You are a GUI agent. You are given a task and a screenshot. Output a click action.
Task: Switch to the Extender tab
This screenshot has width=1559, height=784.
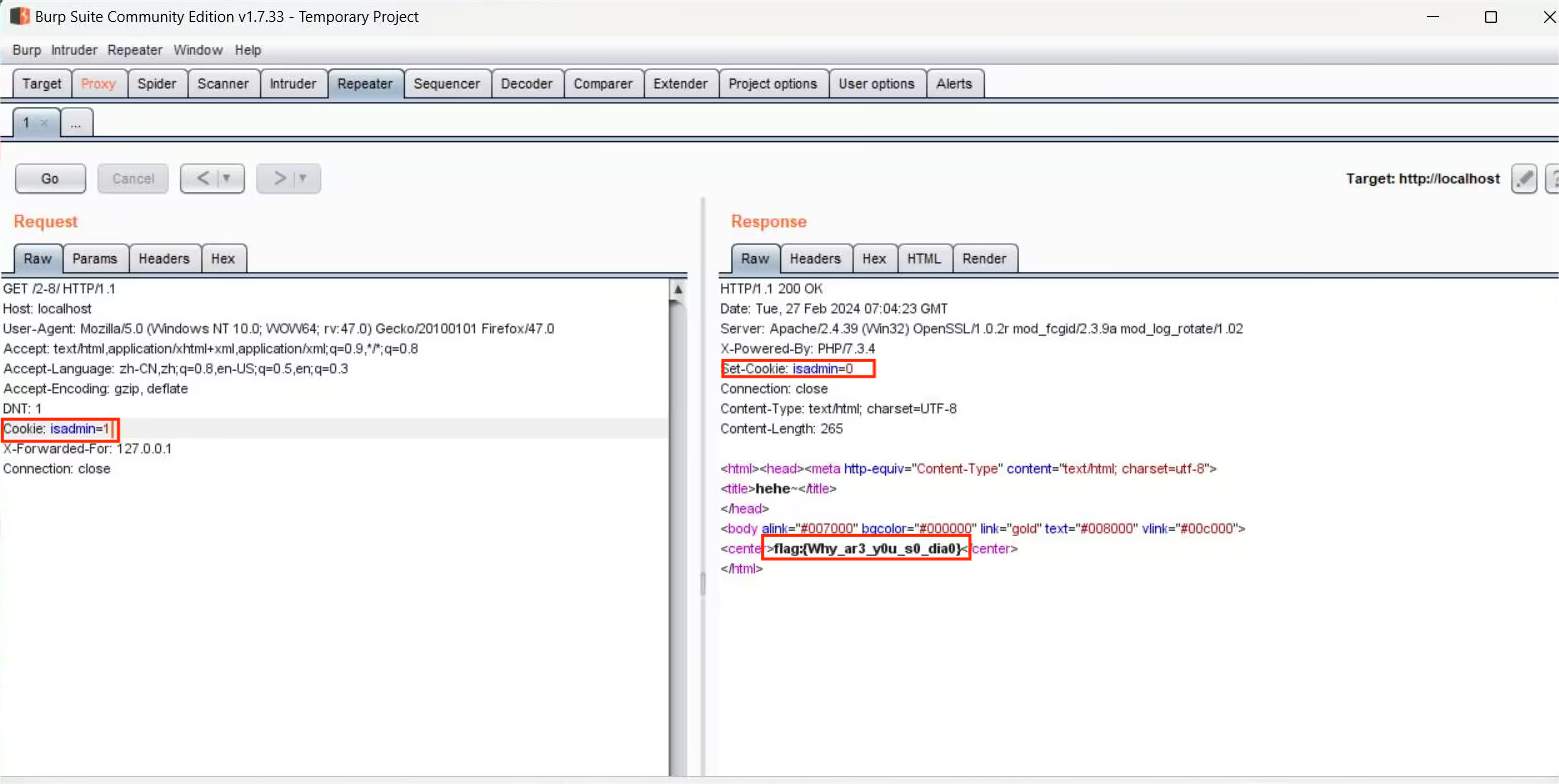(x=680, y=84)
